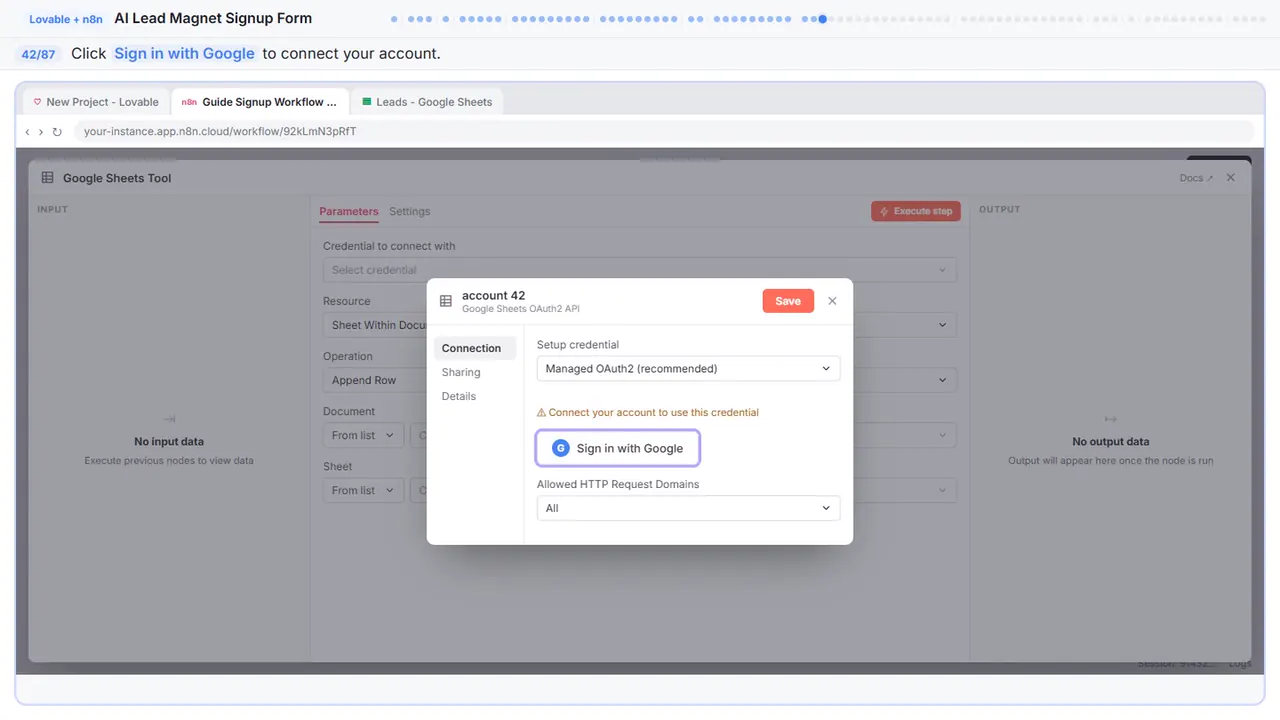
Task: Click the highlighted current step dot in progress bar
Action: coord(823,18)
